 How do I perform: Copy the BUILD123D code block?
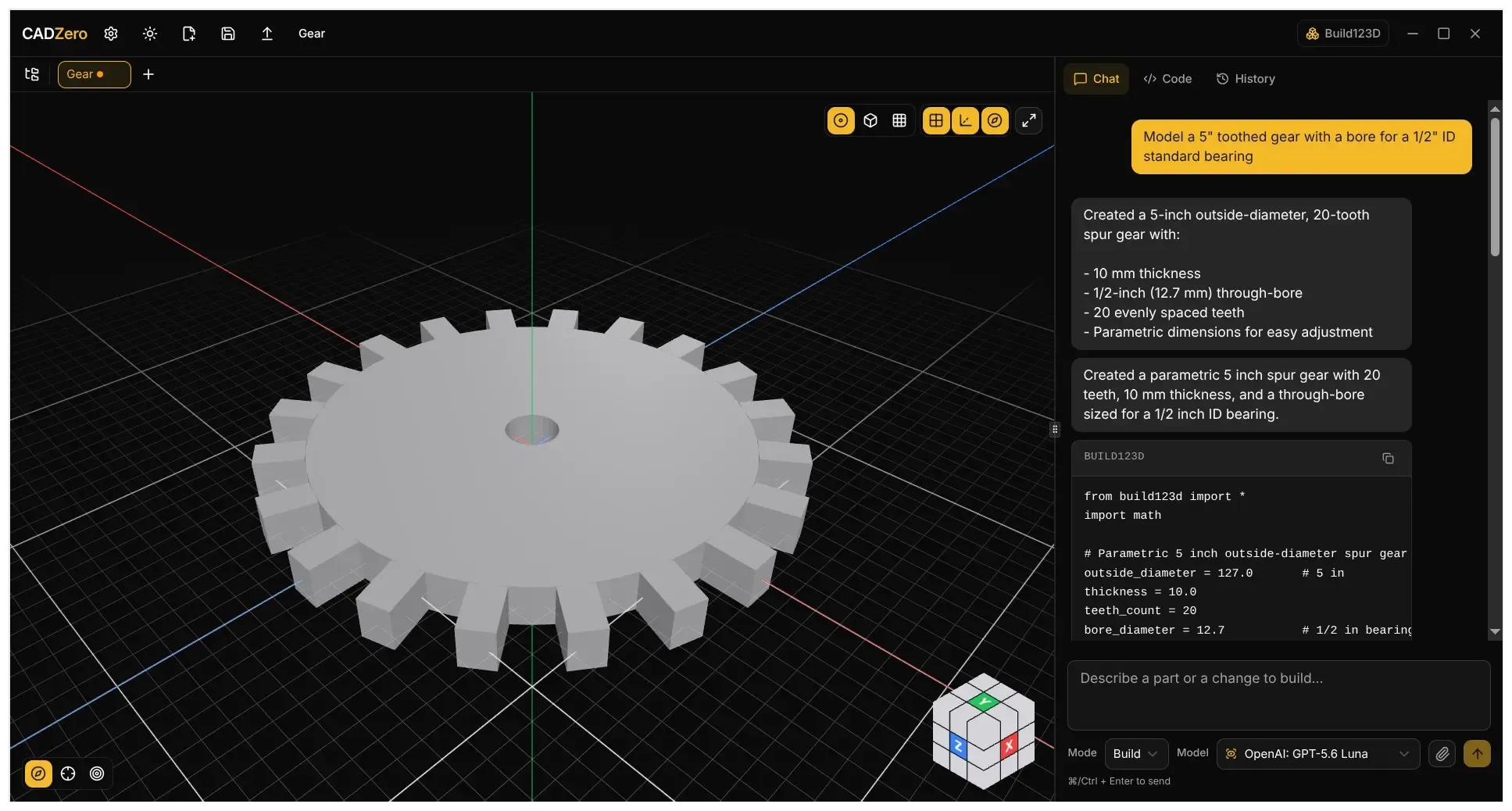(x=1388, y=459)
